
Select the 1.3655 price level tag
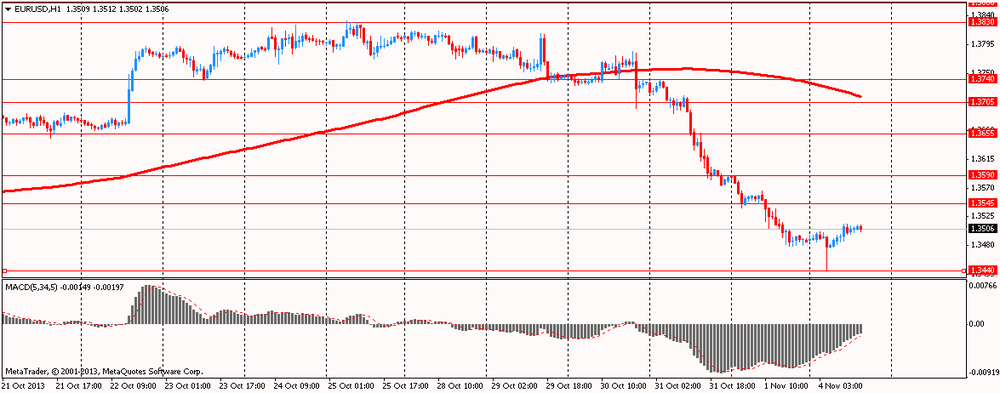coord(982,133)
